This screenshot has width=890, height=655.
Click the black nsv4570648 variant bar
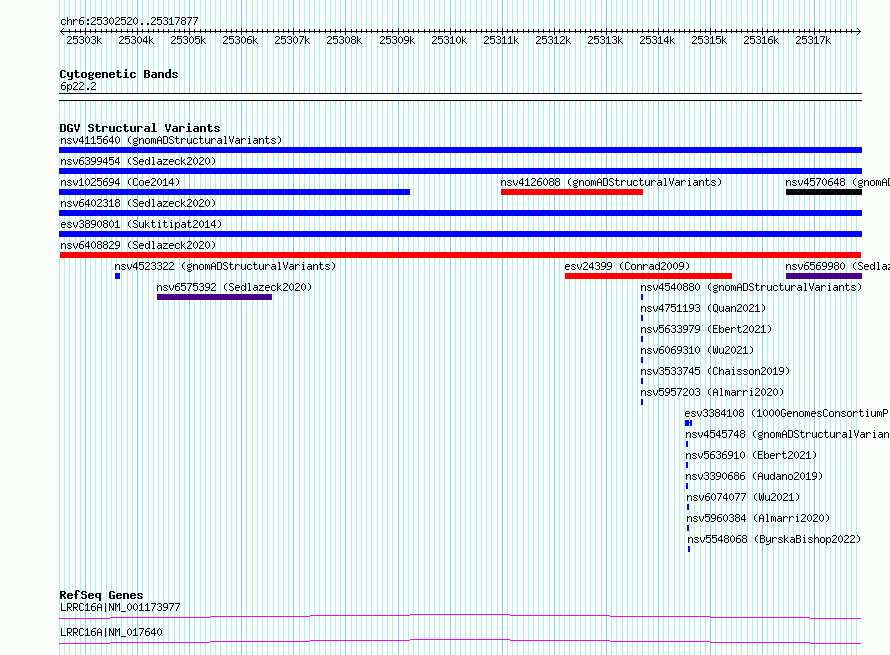(824, 192)
